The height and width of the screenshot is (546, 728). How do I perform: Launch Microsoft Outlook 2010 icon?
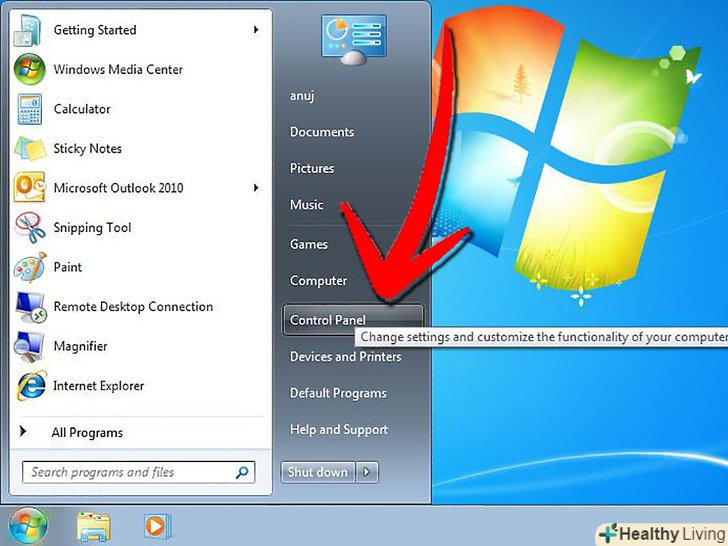(x=29, y=188)
